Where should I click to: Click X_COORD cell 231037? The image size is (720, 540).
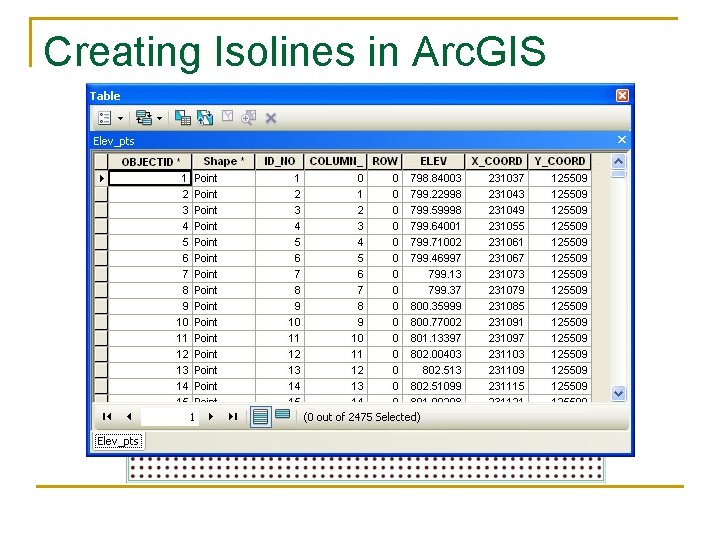(x=496, y=178)
